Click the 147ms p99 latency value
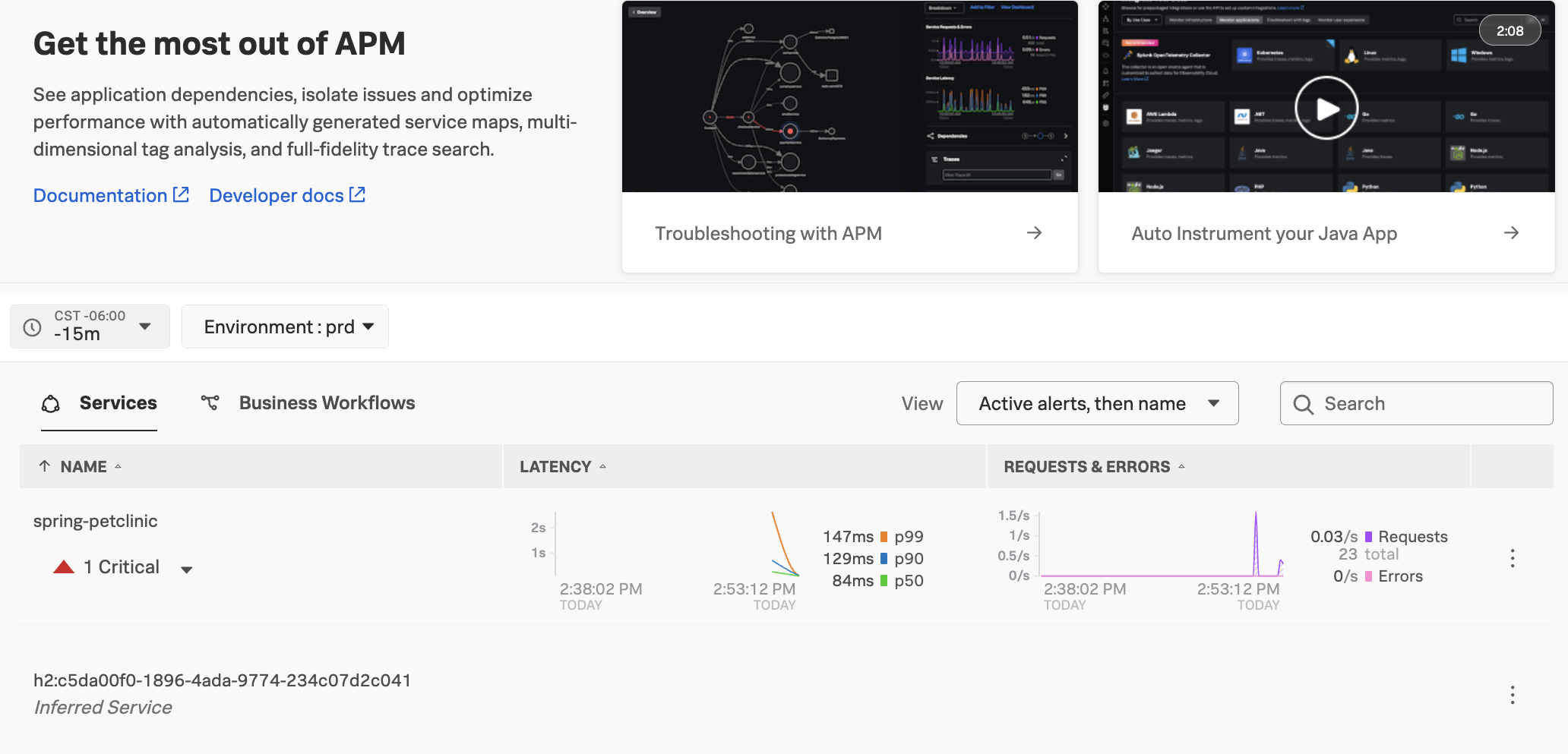Image resolution: width=1568 pixels, height=754 pixels. (848, 537)
